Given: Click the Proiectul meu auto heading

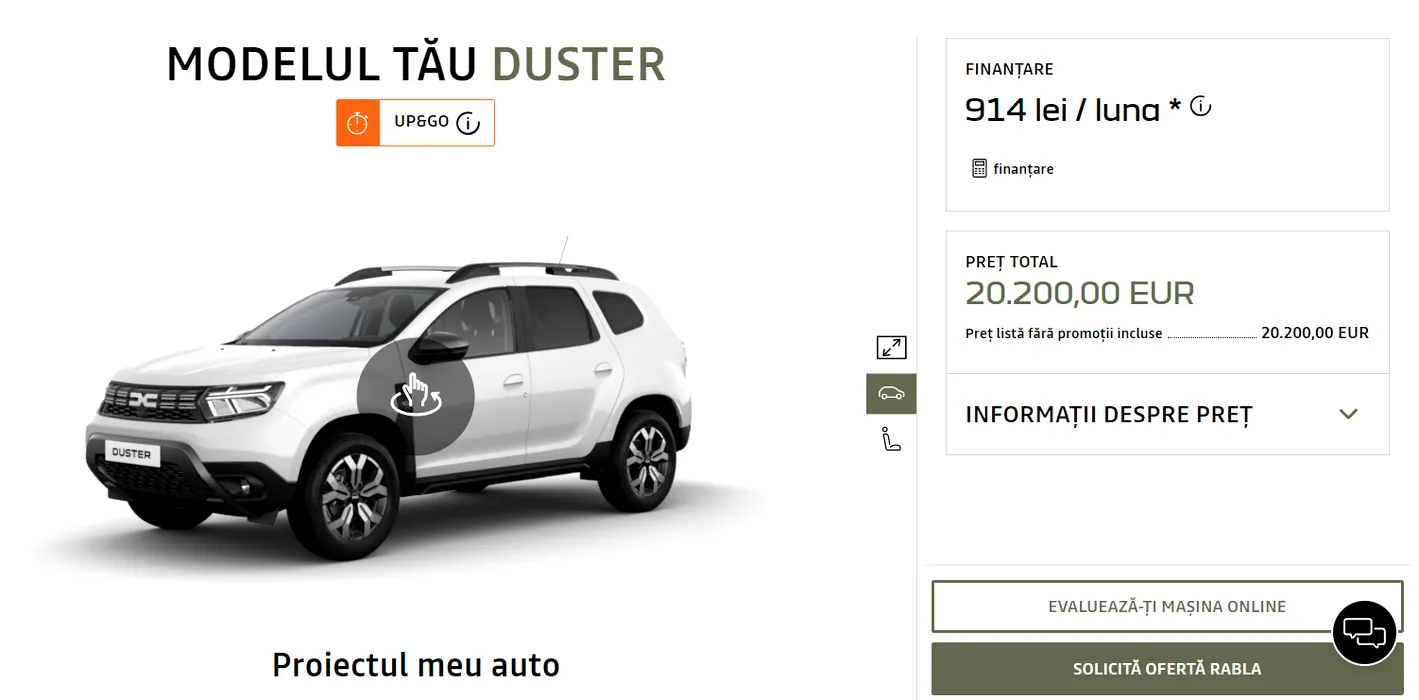Looking at the screenshot, I should click(416, 664).
